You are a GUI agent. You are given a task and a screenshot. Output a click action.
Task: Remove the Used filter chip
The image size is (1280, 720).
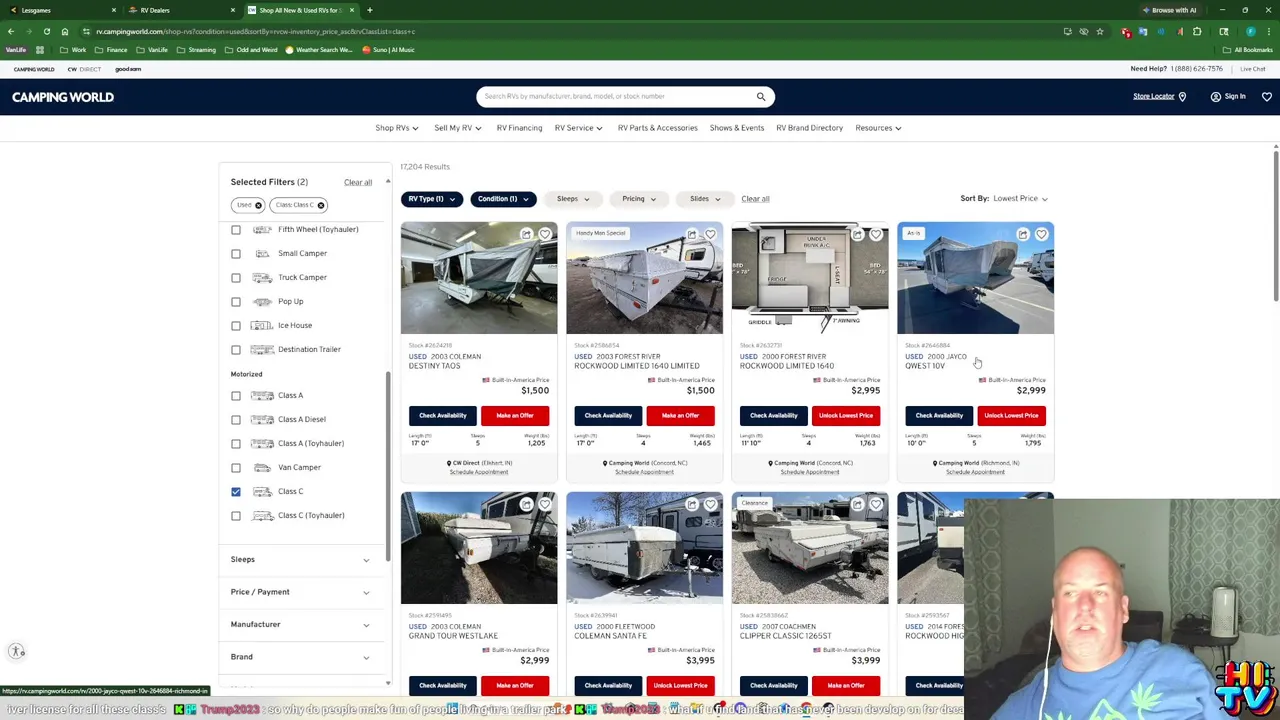coord(258,205)
